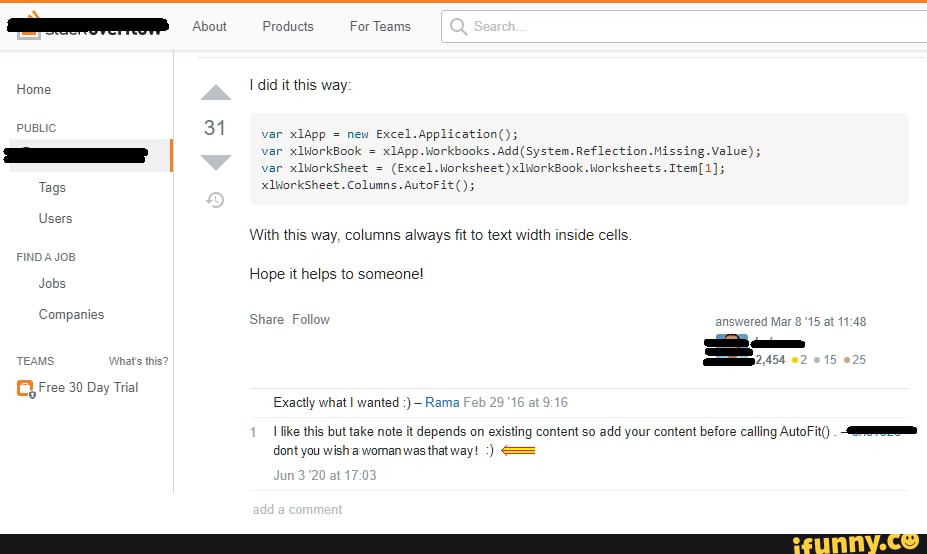Share this answer
The height and width of the screenshot is (554, 927).
coord(267,320)
